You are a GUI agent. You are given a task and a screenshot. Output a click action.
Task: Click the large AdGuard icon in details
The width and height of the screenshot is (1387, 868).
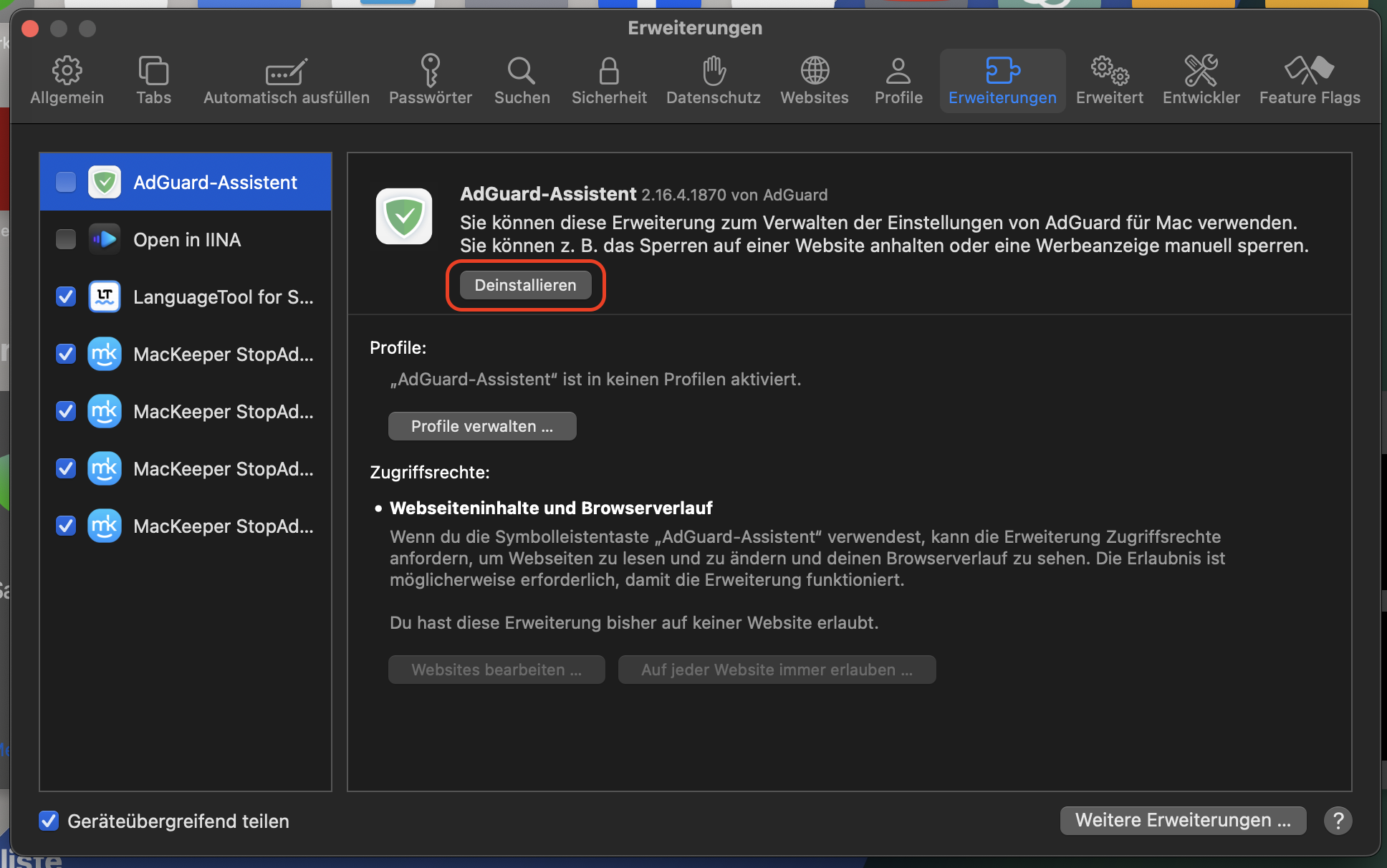coord(404,216)
